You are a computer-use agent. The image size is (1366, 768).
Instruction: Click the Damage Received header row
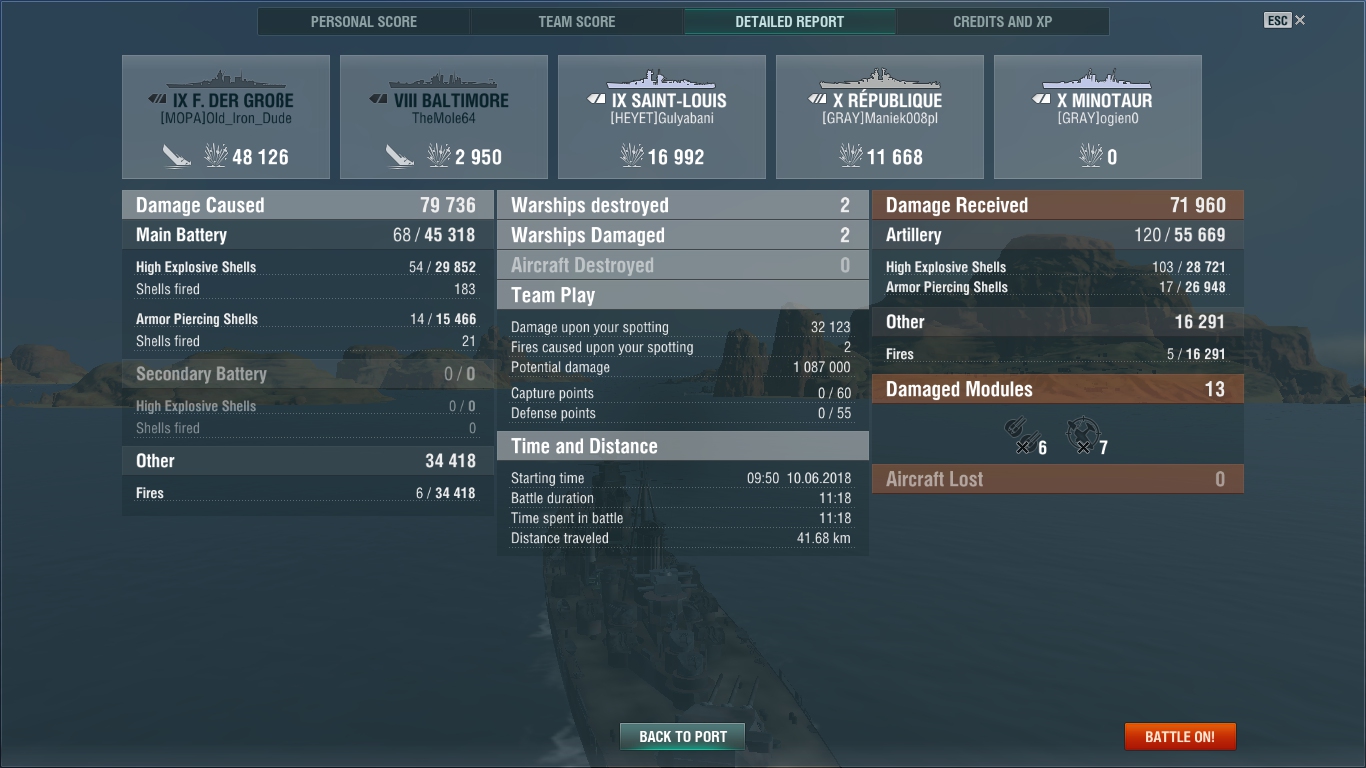click(x=1058, y=205)
